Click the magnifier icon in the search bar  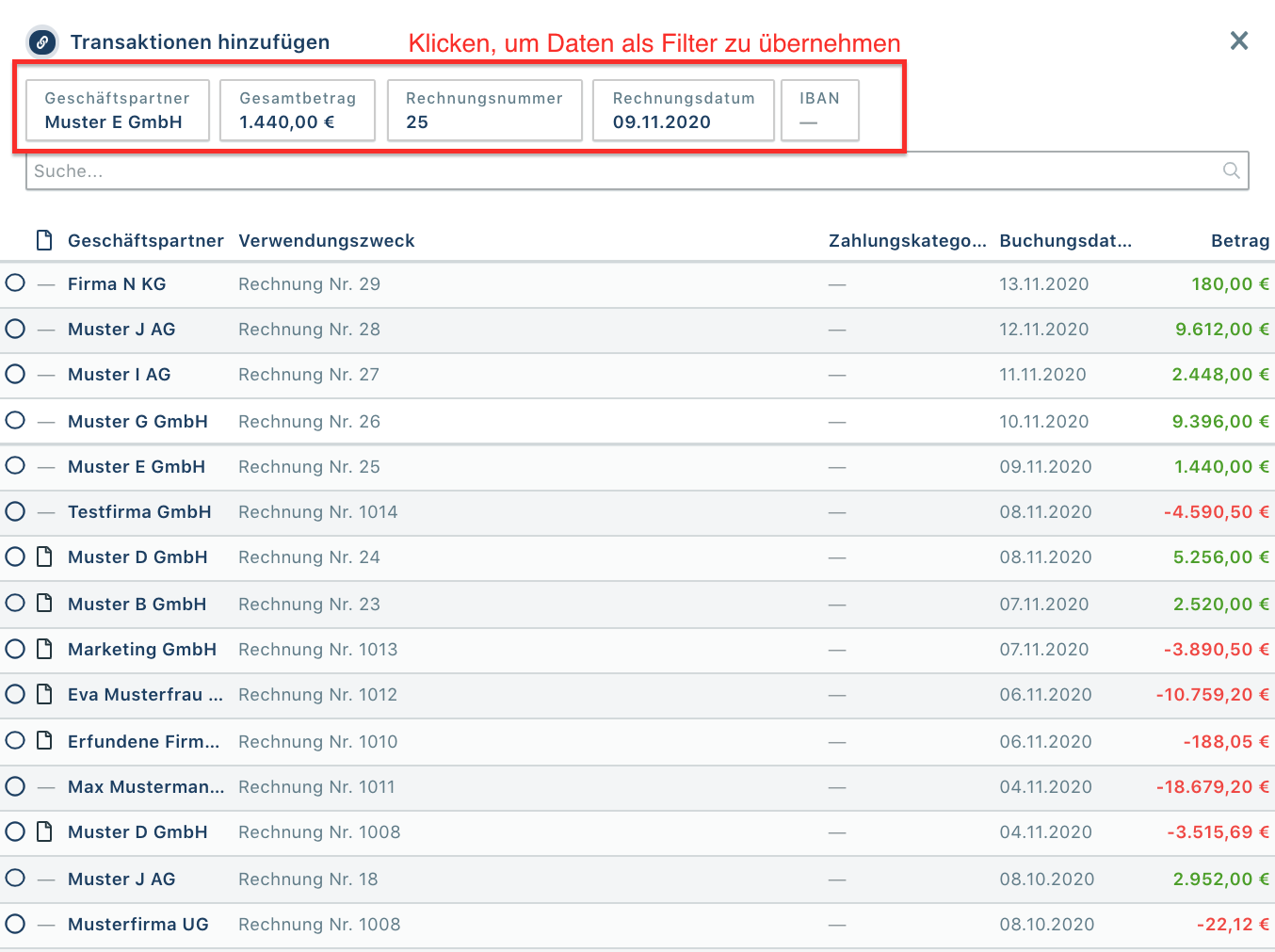[1232, 170]
